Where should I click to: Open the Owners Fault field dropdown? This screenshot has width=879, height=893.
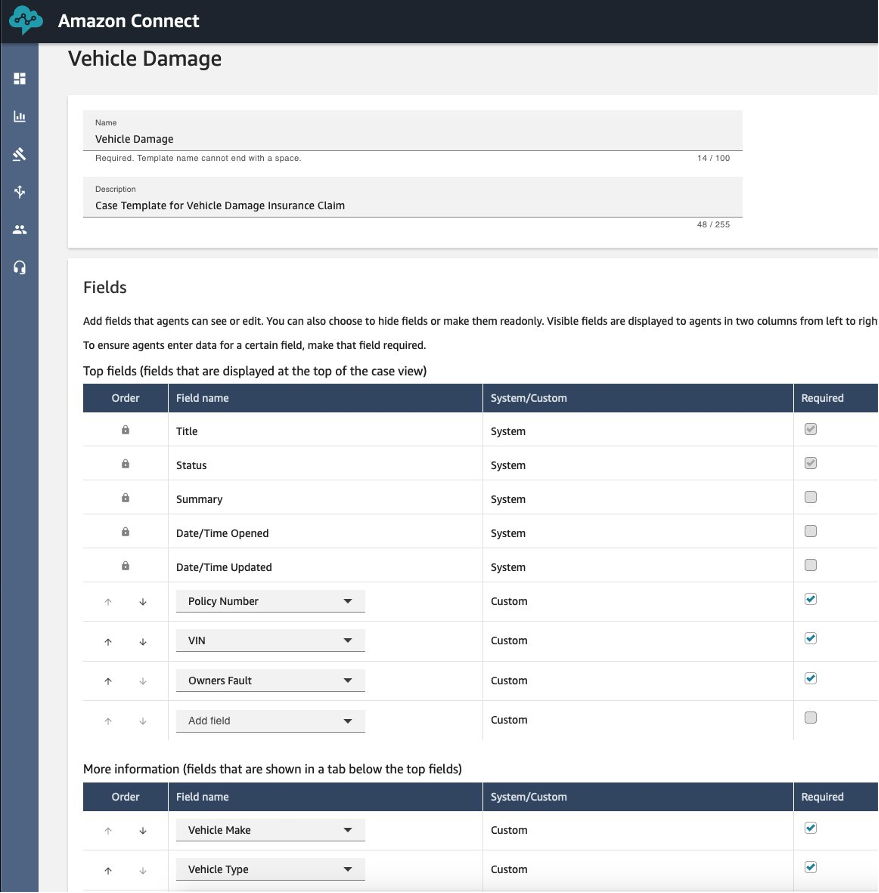(x=270, y=681)
